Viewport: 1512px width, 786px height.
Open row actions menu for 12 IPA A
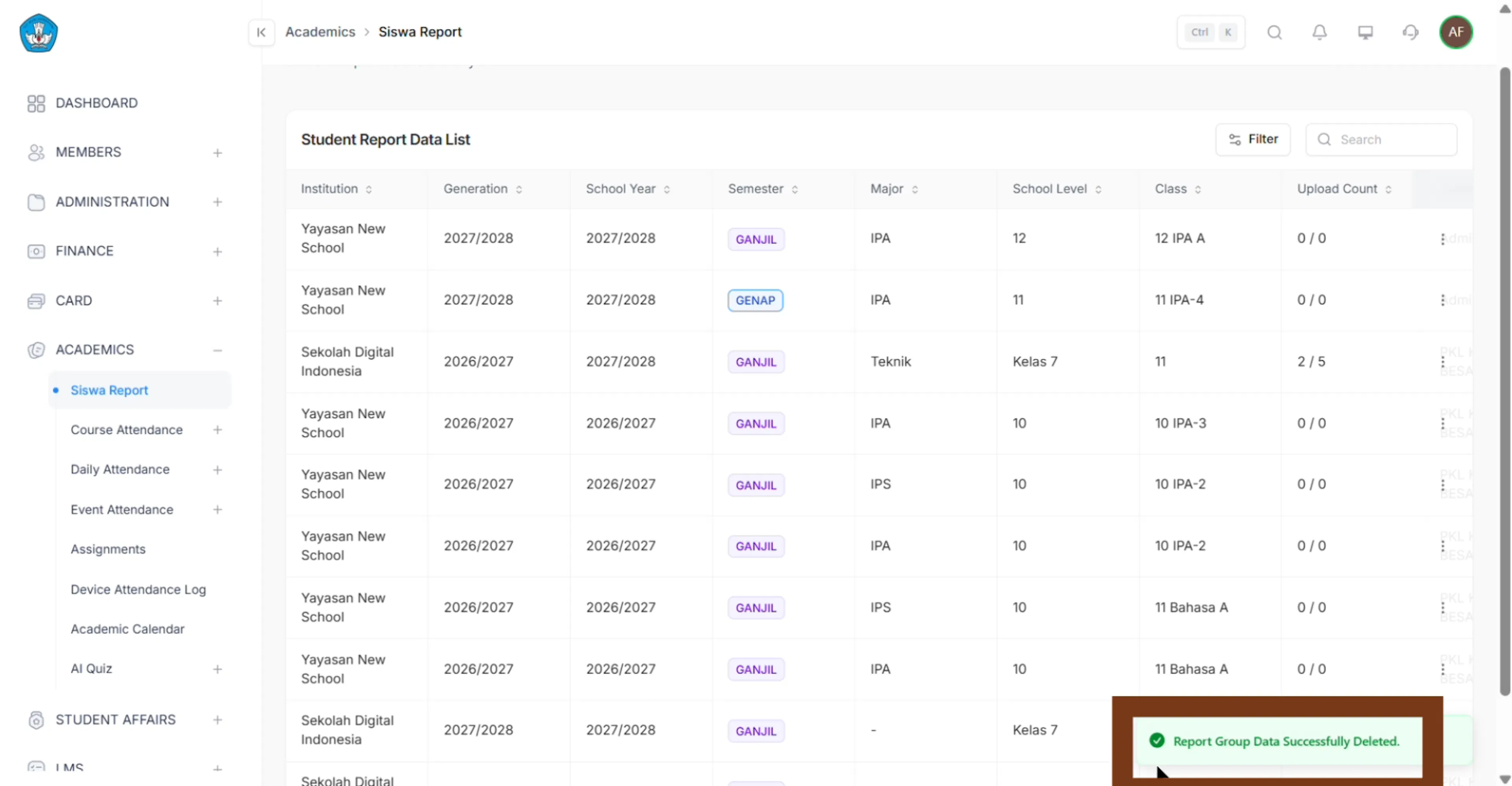click(1443, 239)
